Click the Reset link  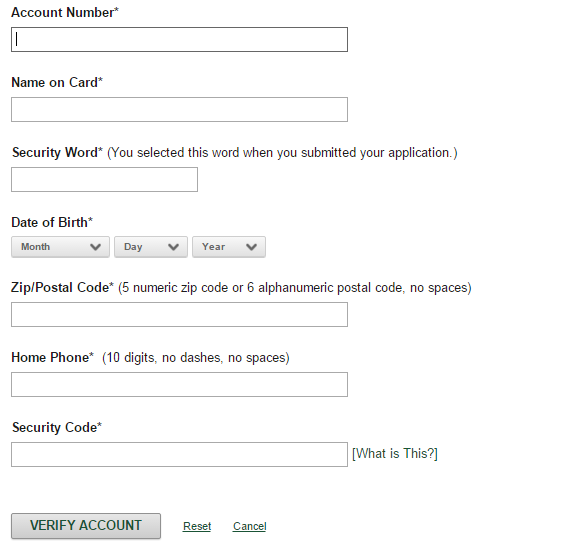tap(197, 526)
